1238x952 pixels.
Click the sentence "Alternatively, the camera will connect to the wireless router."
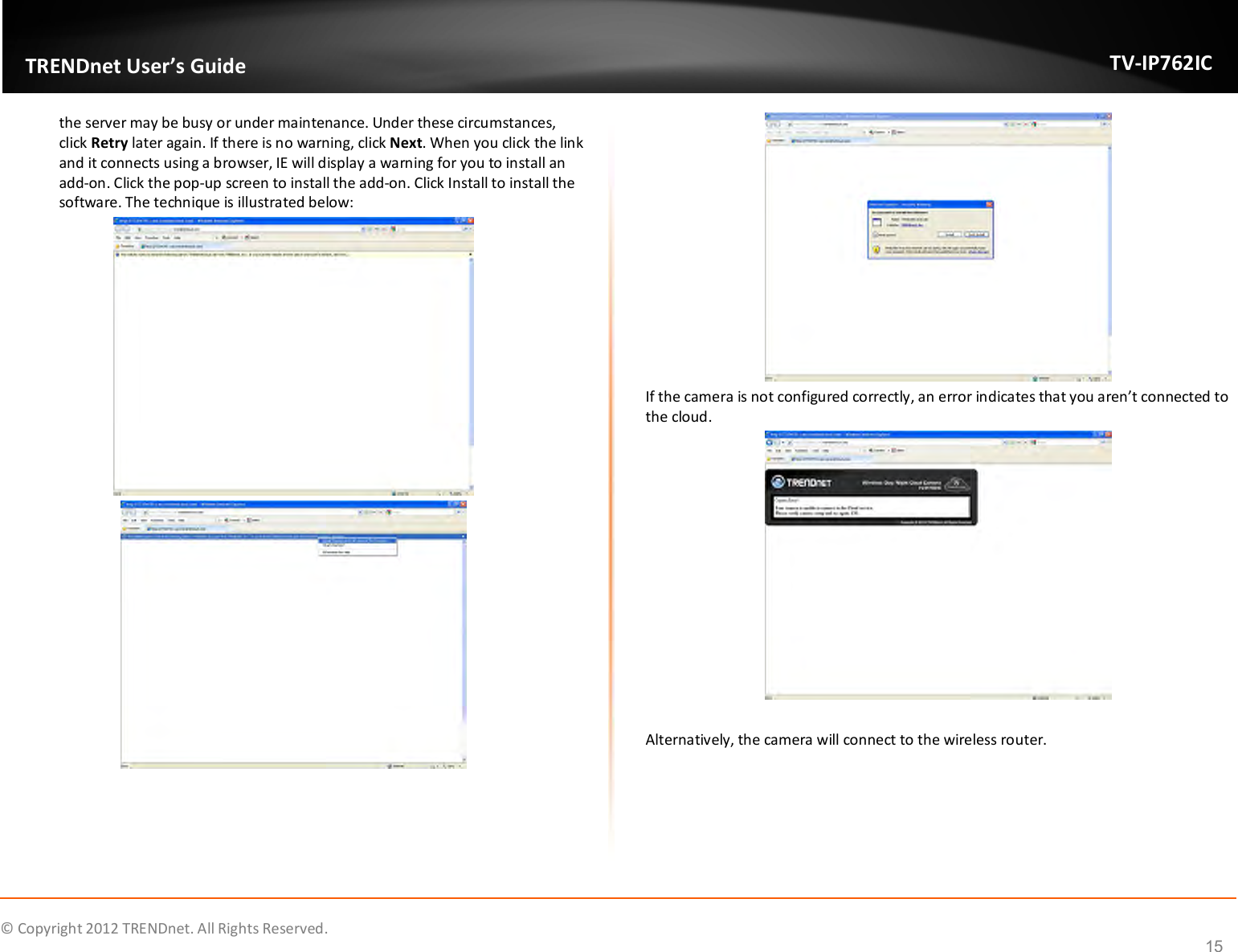click(x=846, y=739)
